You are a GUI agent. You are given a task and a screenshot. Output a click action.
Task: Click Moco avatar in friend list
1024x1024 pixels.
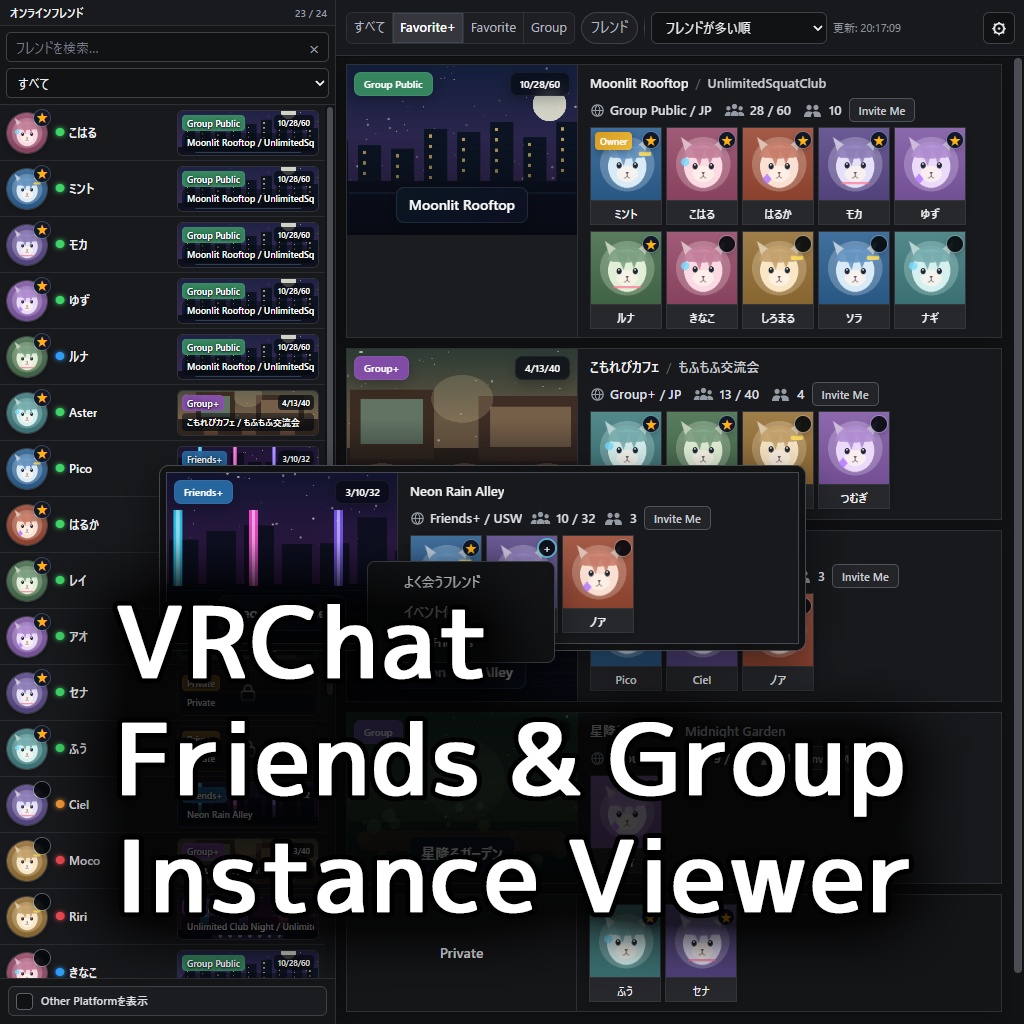pyautogui.click(x=27, y=861)
